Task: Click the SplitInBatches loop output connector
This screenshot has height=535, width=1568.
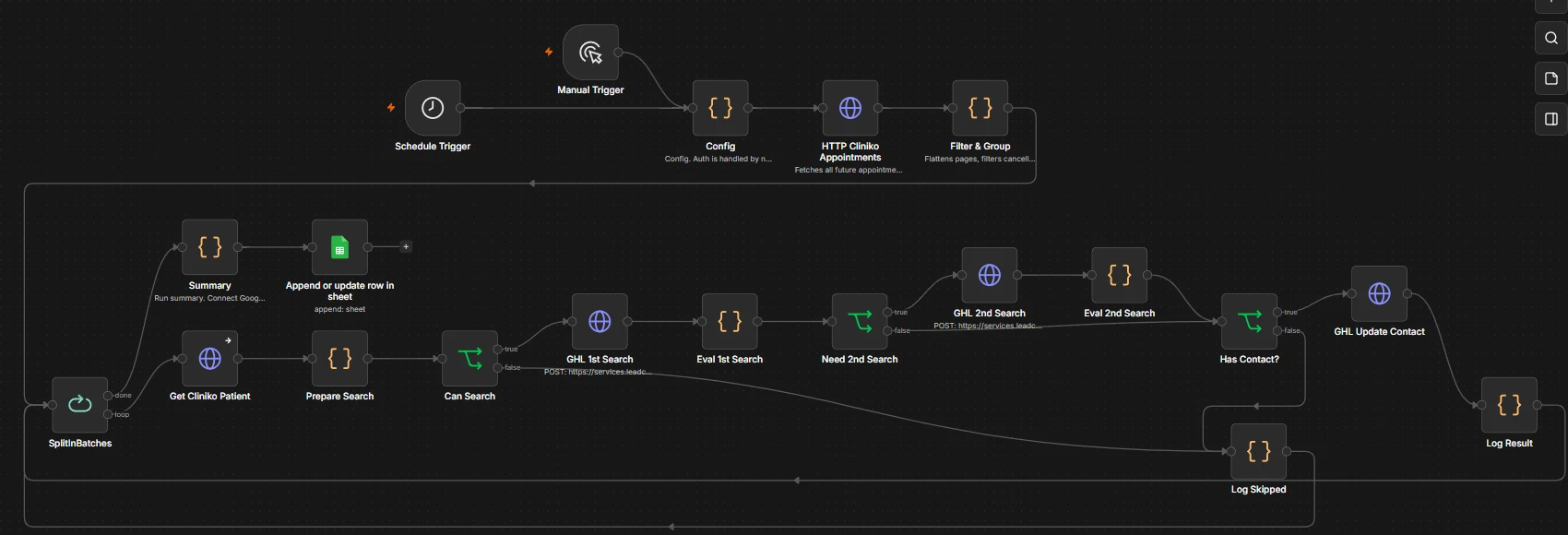Action: pyautogui.click(x=108, y=414)
